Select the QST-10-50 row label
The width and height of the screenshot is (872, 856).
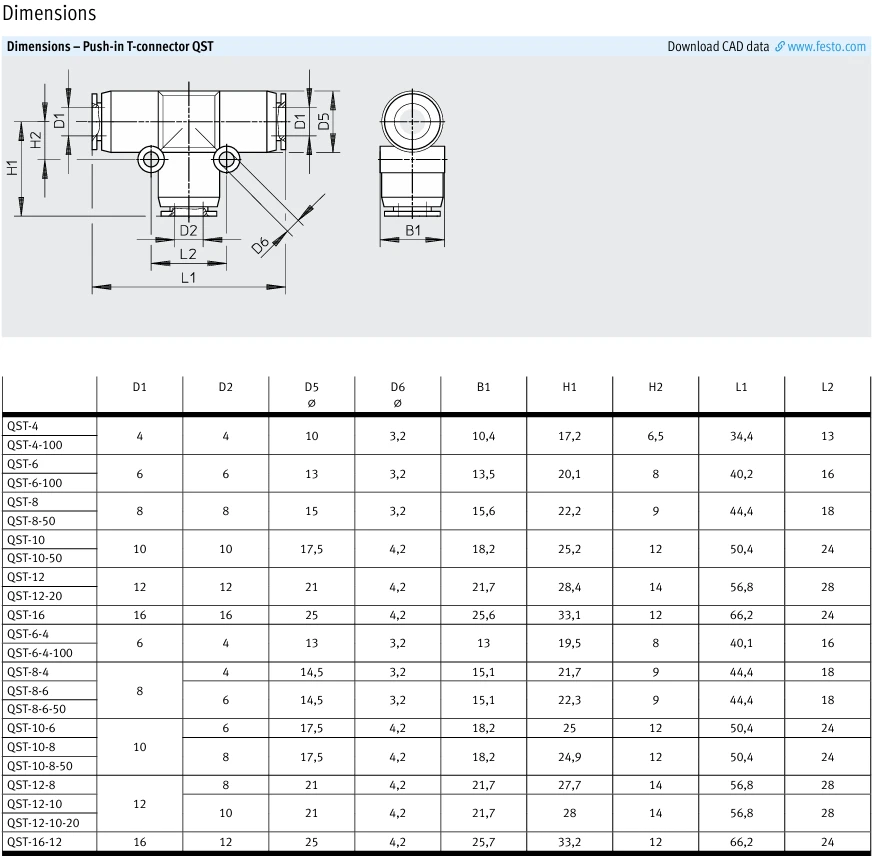coord(34,558)
